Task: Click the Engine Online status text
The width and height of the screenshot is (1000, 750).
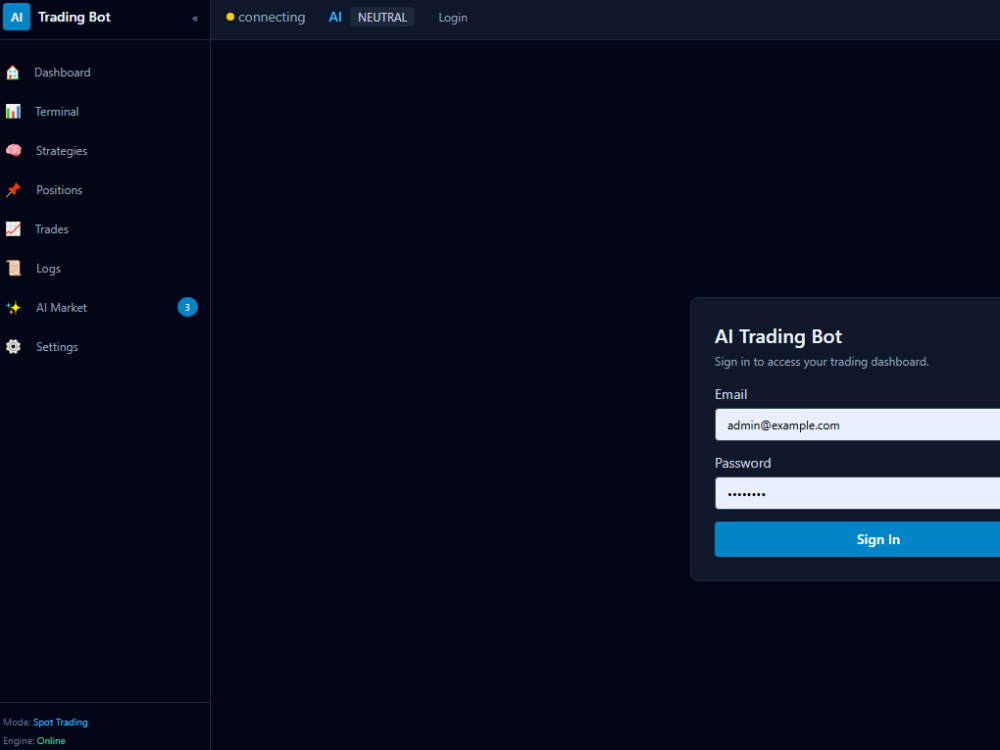Action: (x=51, y=741)
